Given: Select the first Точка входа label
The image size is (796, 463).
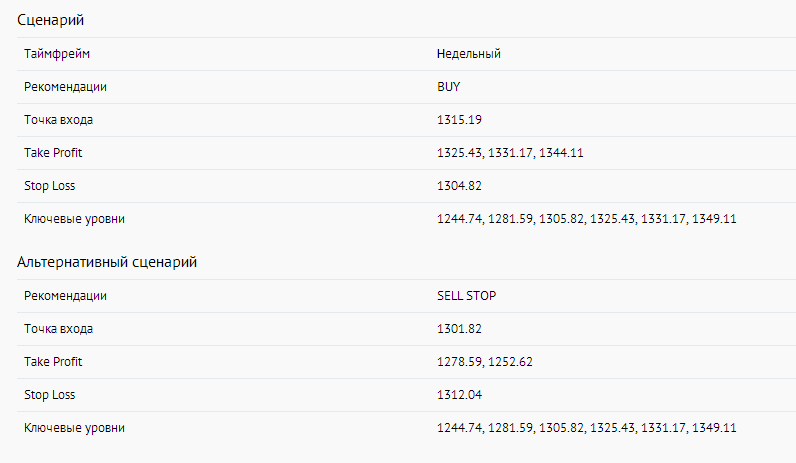Looking at the screenshot, I should pos(58,120).
